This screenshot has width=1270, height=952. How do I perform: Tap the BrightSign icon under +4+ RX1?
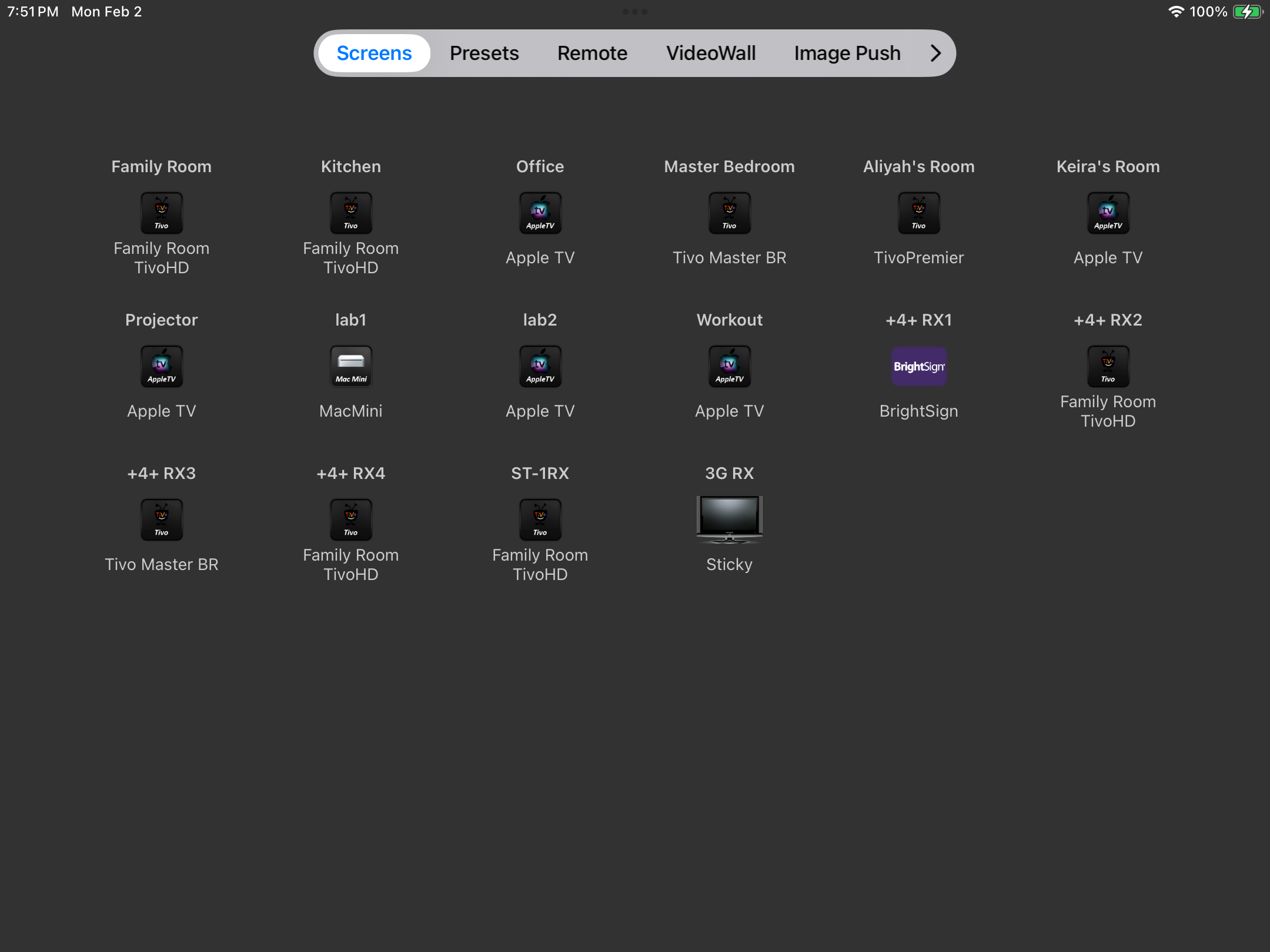pyautogui.click(x=918, y=367)
